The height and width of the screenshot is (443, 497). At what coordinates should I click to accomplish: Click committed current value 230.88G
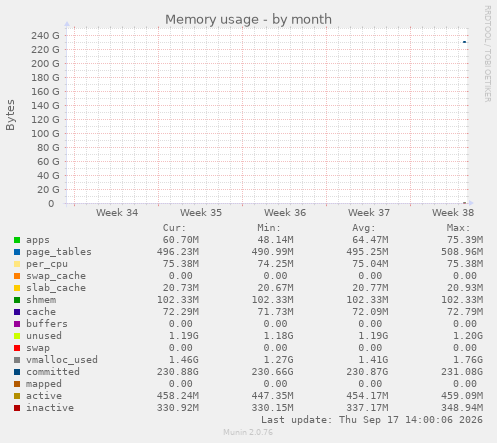coord(178,372)
